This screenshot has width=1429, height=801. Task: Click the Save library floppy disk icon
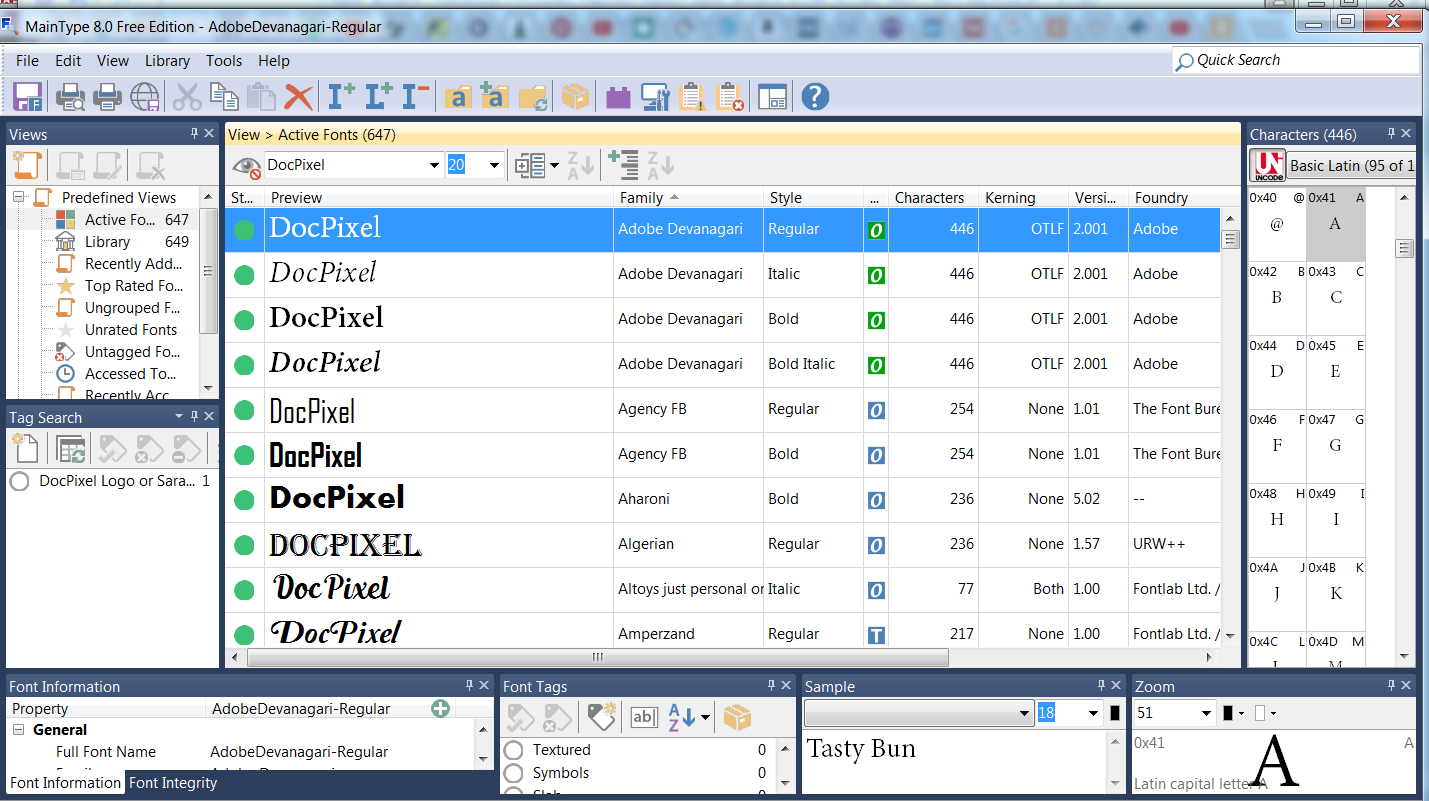27,97
